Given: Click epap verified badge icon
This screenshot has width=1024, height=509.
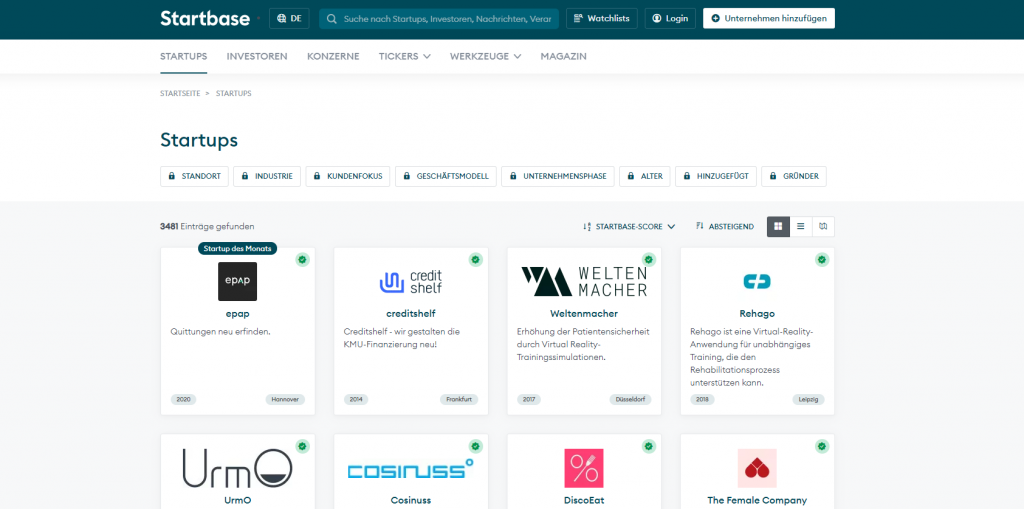Looking at the screenshot, I should click(x=302, y=260).
